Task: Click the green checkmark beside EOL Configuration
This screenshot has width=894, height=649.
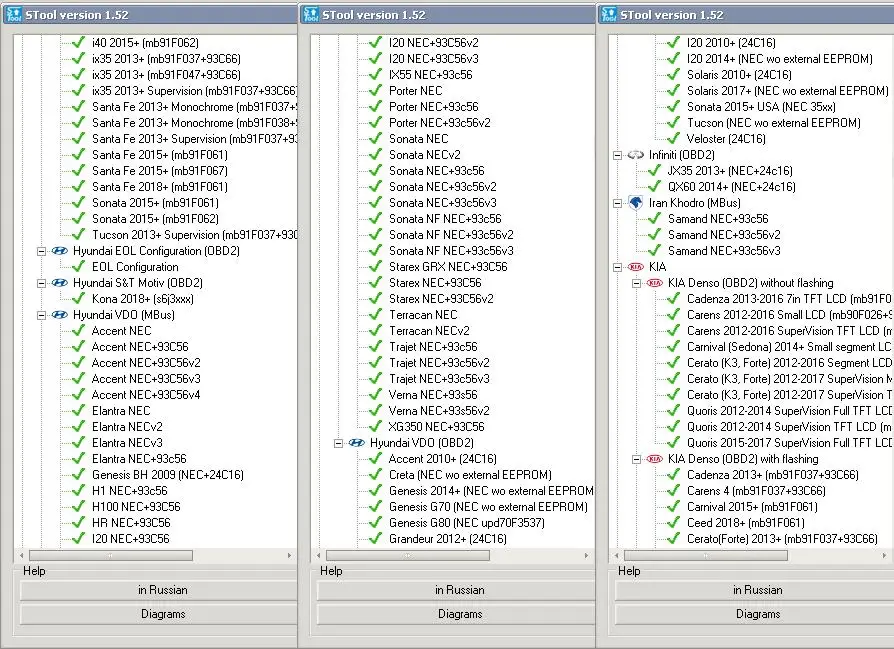Action: 78,266
